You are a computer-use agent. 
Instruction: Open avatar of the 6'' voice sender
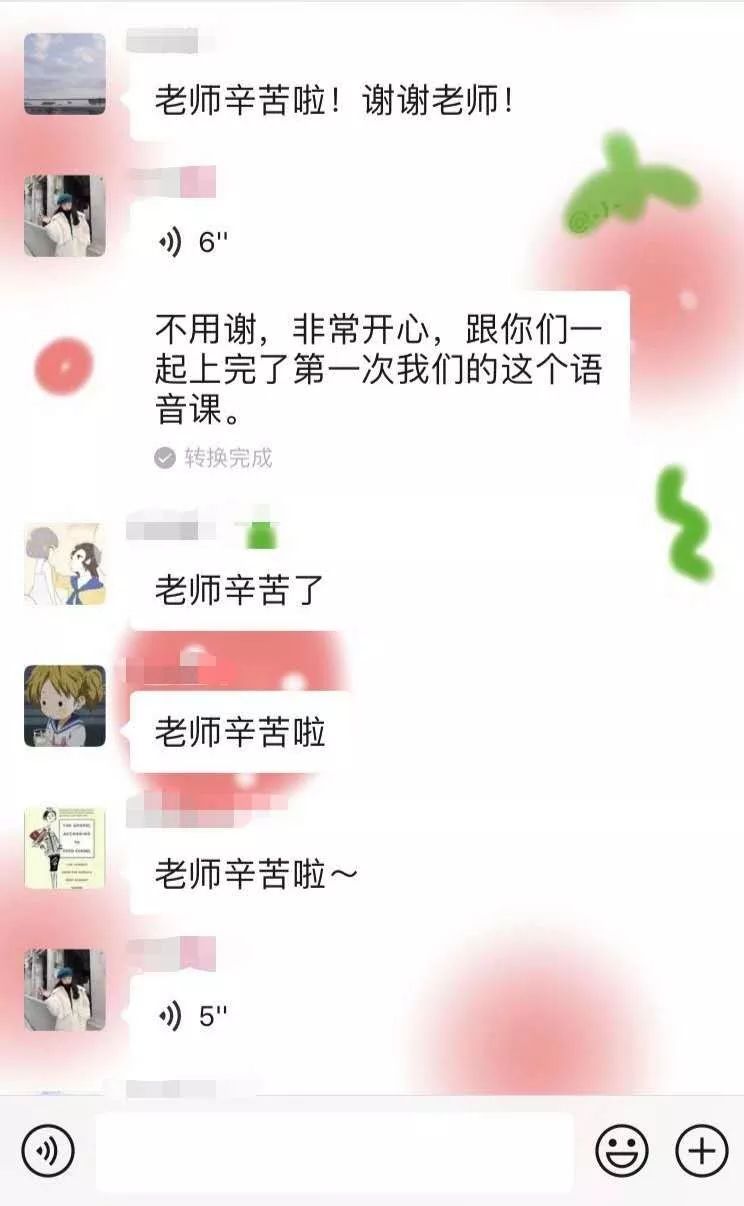tap(65, 216)
